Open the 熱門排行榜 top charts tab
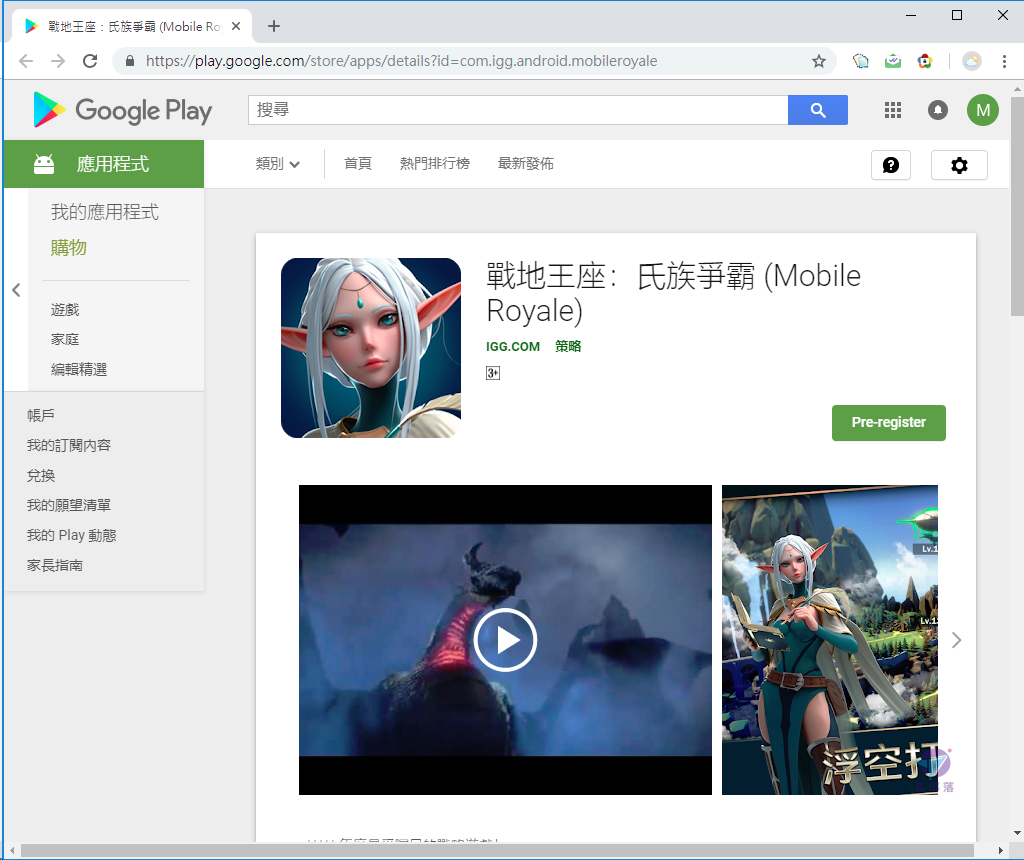Viewport: 1024px width, 860px height. tap(435, 164)
